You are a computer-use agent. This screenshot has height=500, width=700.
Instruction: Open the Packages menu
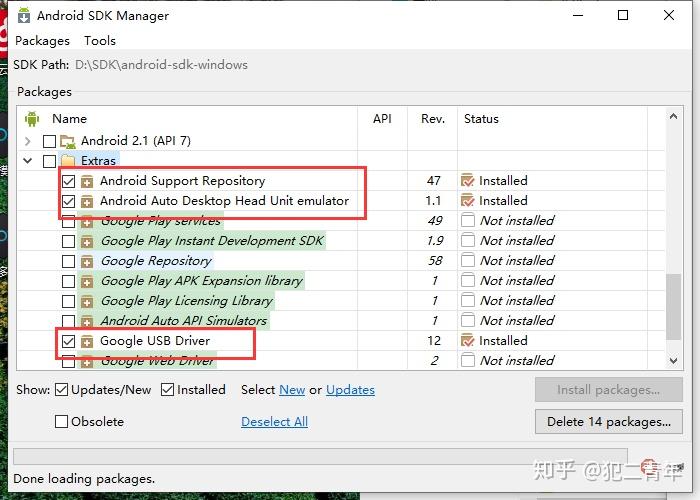tap(42, 41)
